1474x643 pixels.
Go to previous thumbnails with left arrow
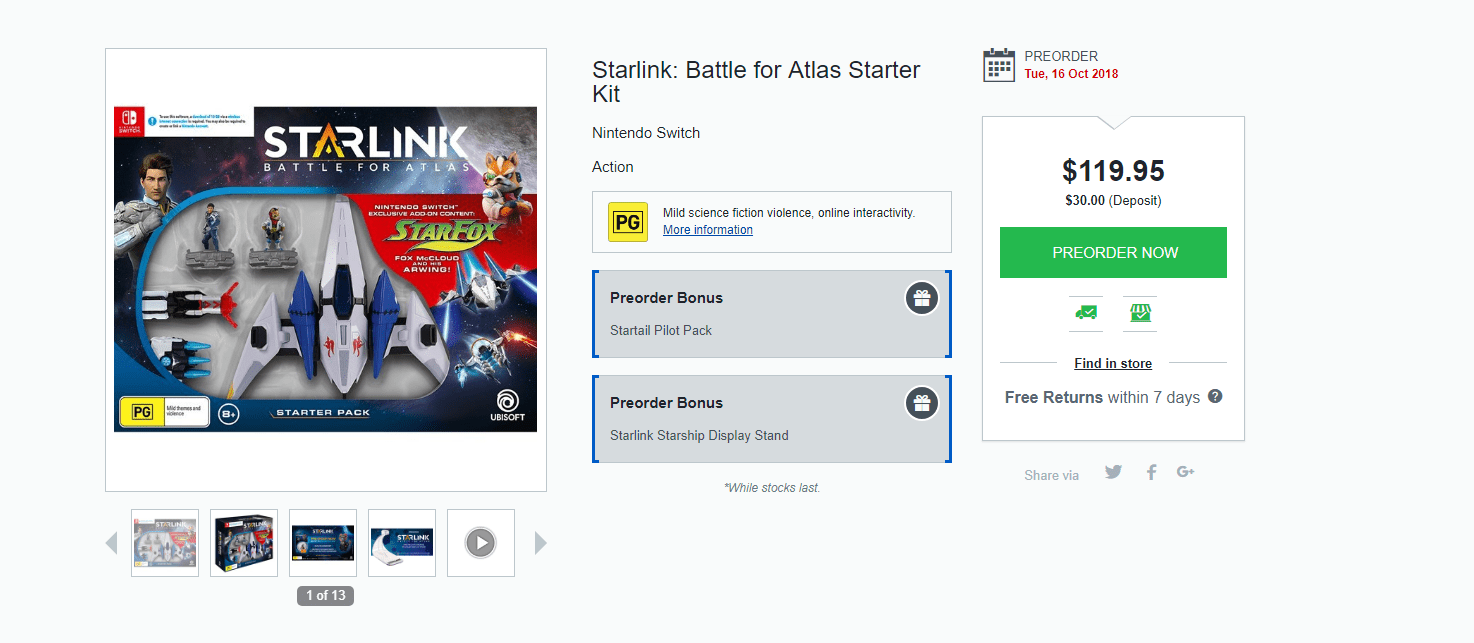pyautogui.click(x=111, y=543)
